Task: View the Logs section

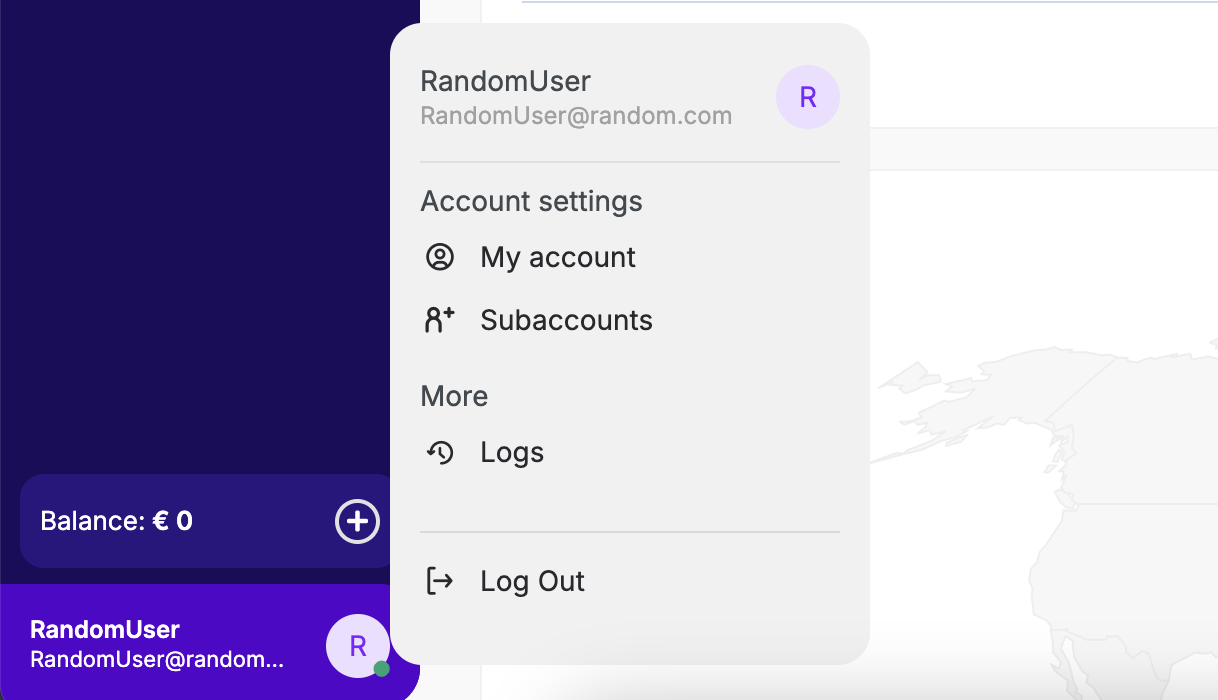Action: click(511, 452)
